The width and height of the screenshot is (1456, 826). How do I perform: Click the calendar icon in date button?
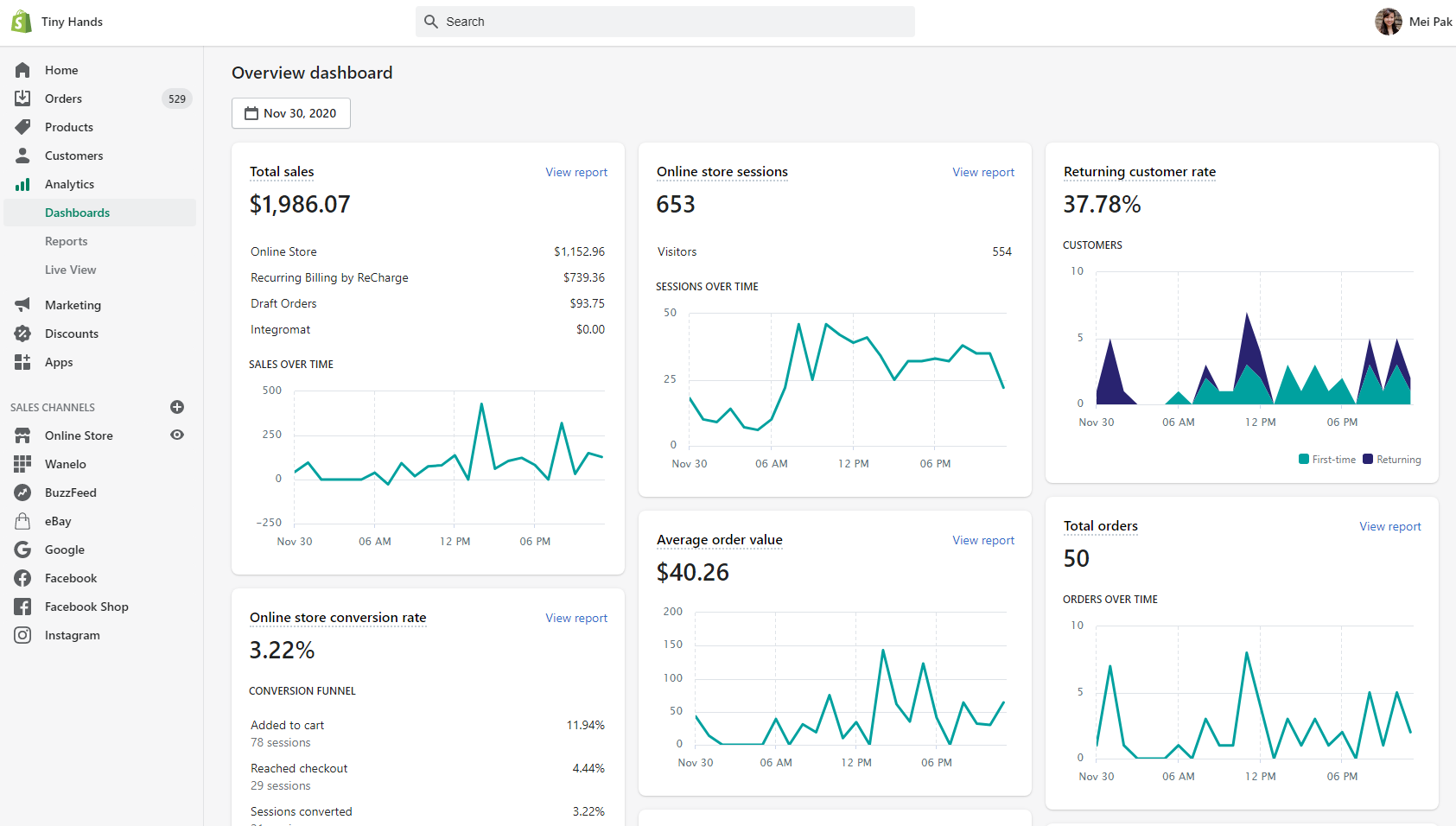click(251, 113)
